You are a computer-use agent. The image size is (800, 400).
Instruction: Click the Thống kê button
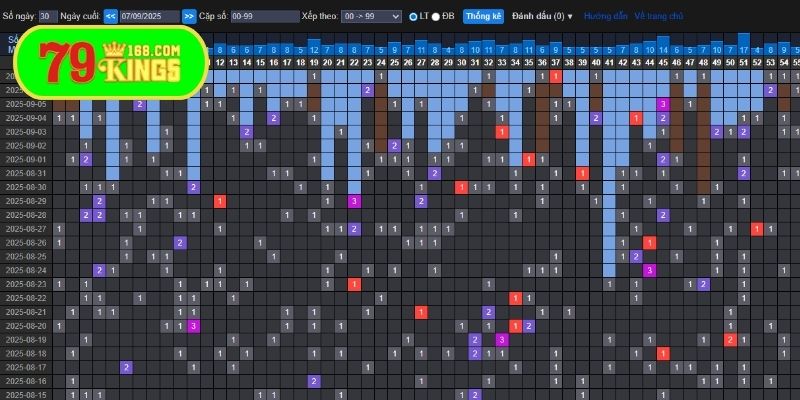483,17
